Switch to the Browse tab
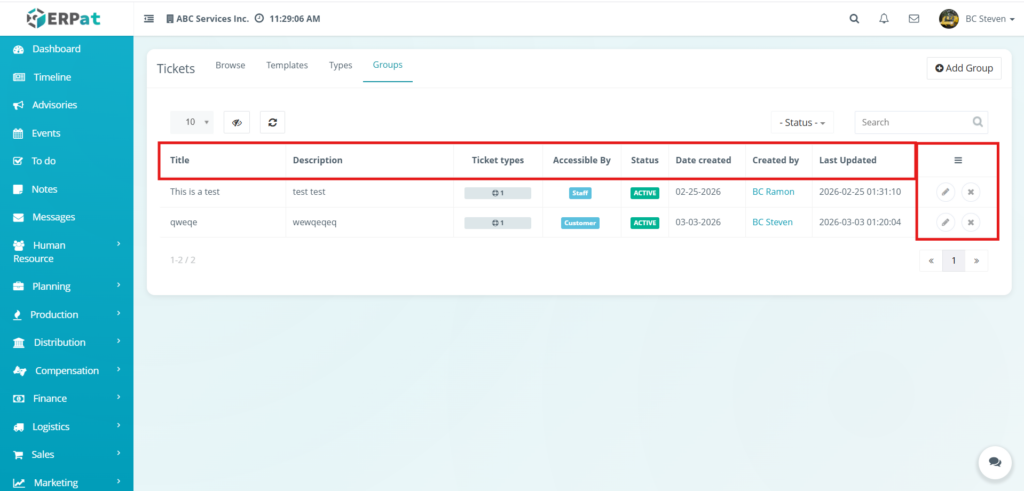 click(230, 65)
